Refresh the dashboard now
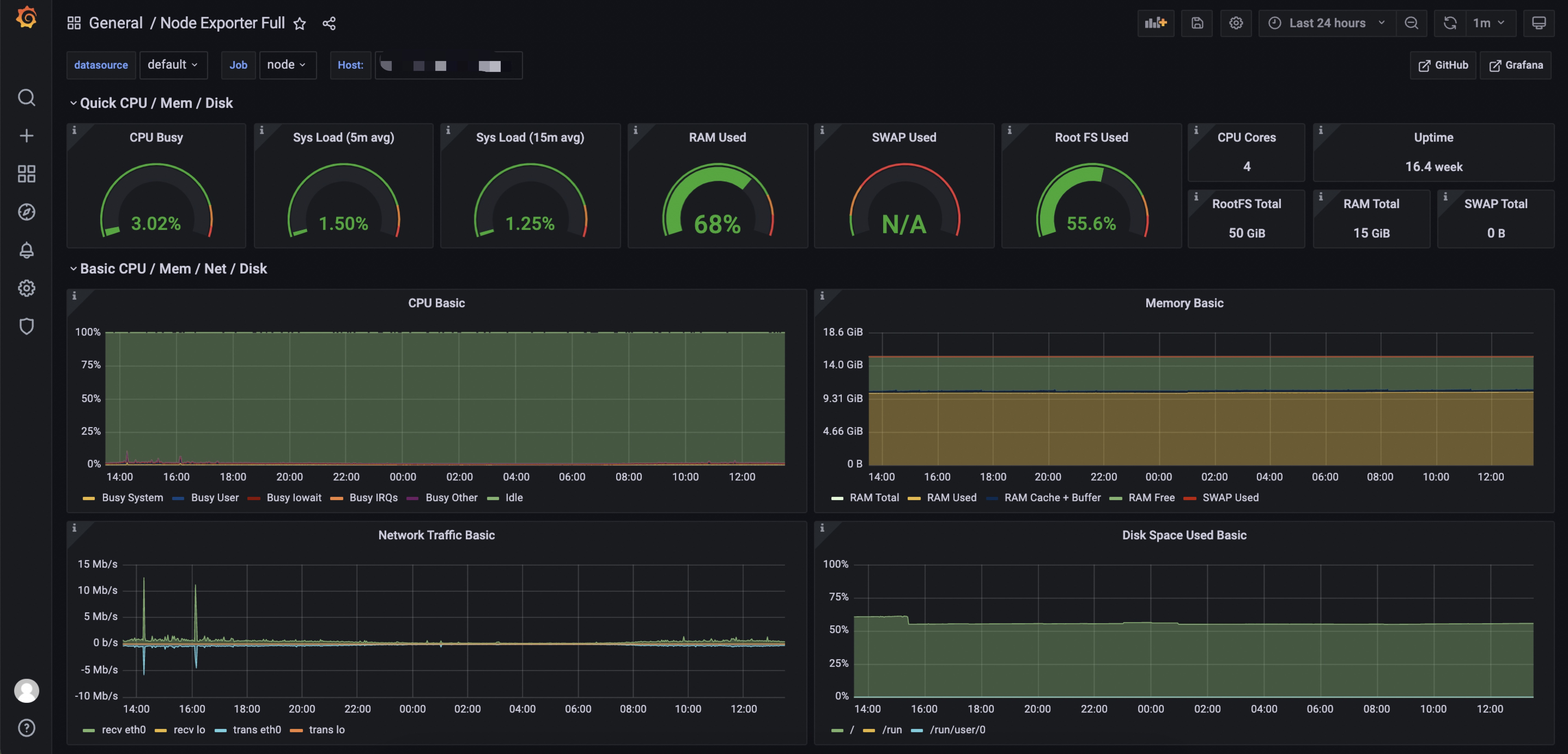 point(1450,23)
